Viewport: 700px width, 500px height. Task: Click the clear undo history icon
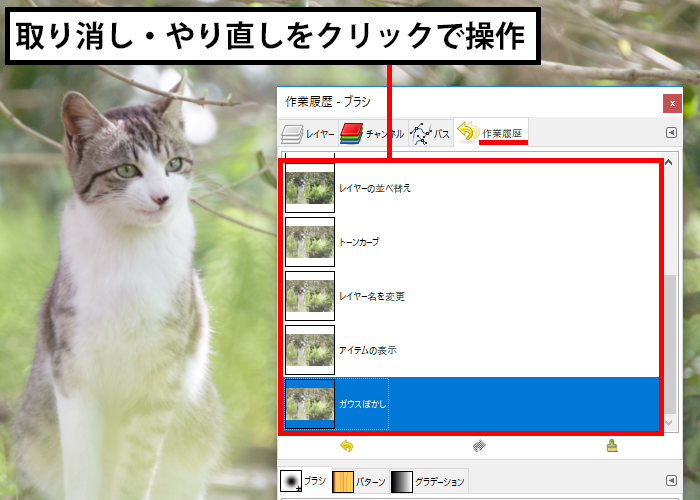pos(612,446)
